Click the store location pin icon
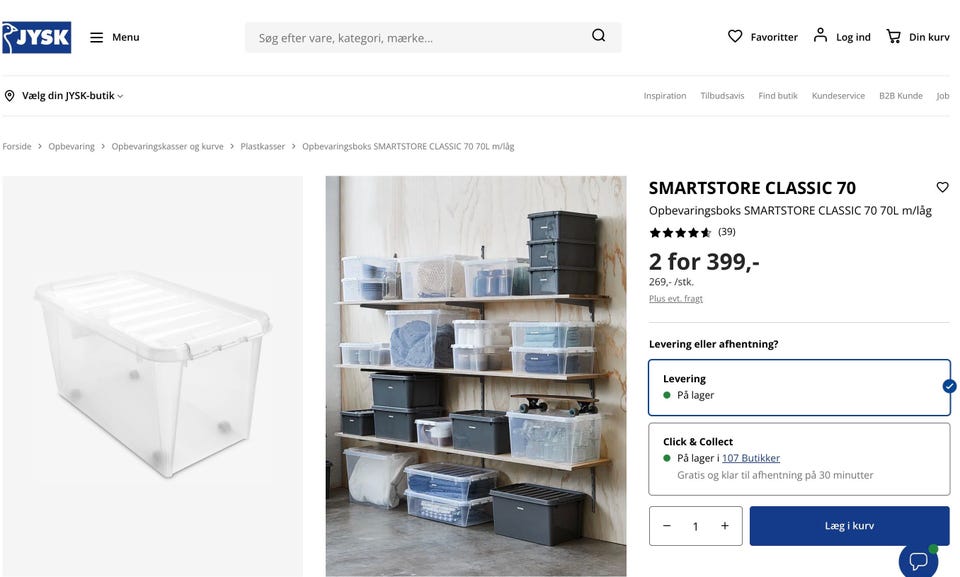Viewport: 960px width, 577px height. tap(10, 96)
